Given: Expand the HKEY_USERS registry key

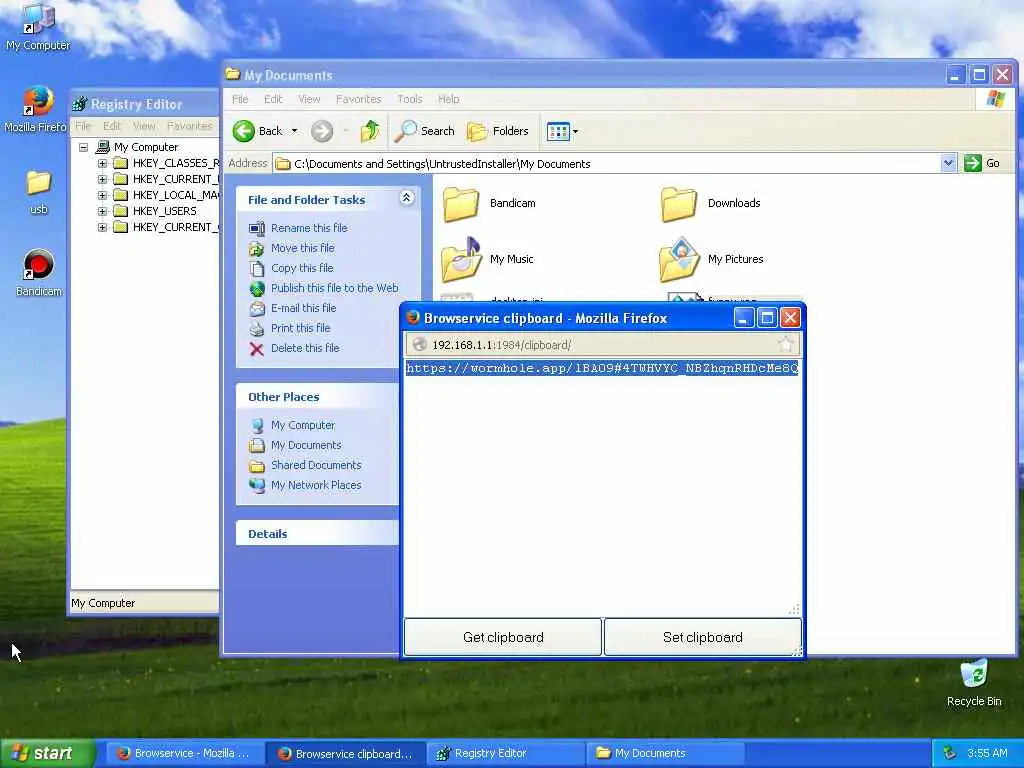Looking at the screenshot, I should (x=103, y=212).
